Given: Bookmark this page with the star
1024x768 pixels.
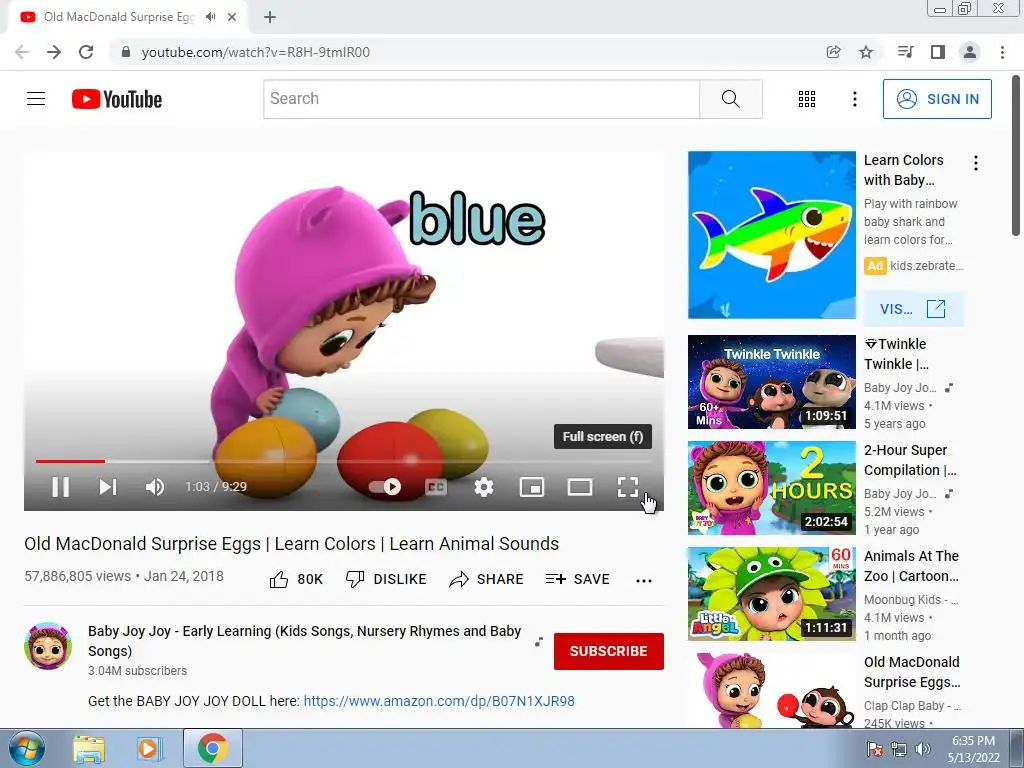Looking at the screenshot, I should coord(866,52).
